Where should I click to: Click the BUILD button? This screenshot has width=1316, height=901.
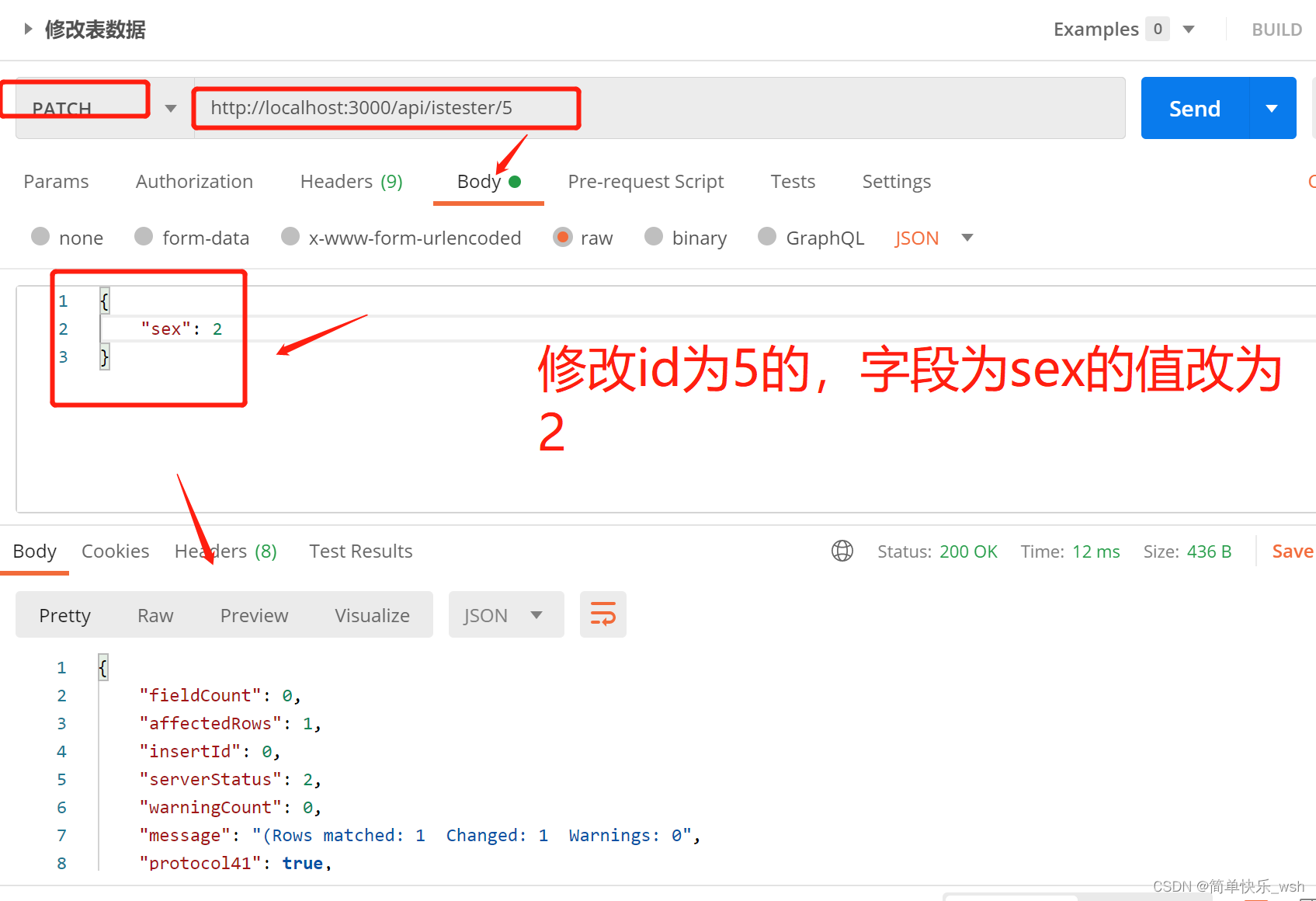[x=1276, y=30]
